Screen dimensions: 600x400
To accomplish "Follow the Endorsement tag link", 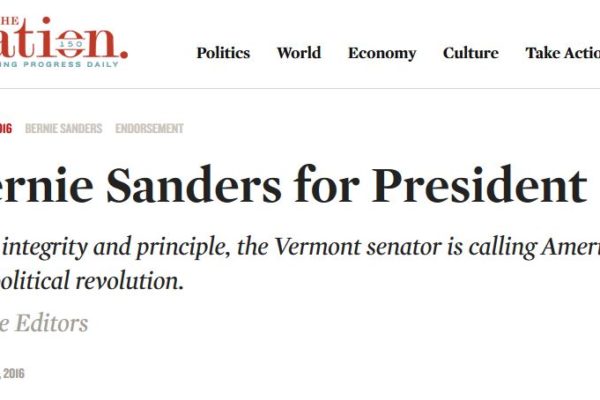I will point(149,129).
